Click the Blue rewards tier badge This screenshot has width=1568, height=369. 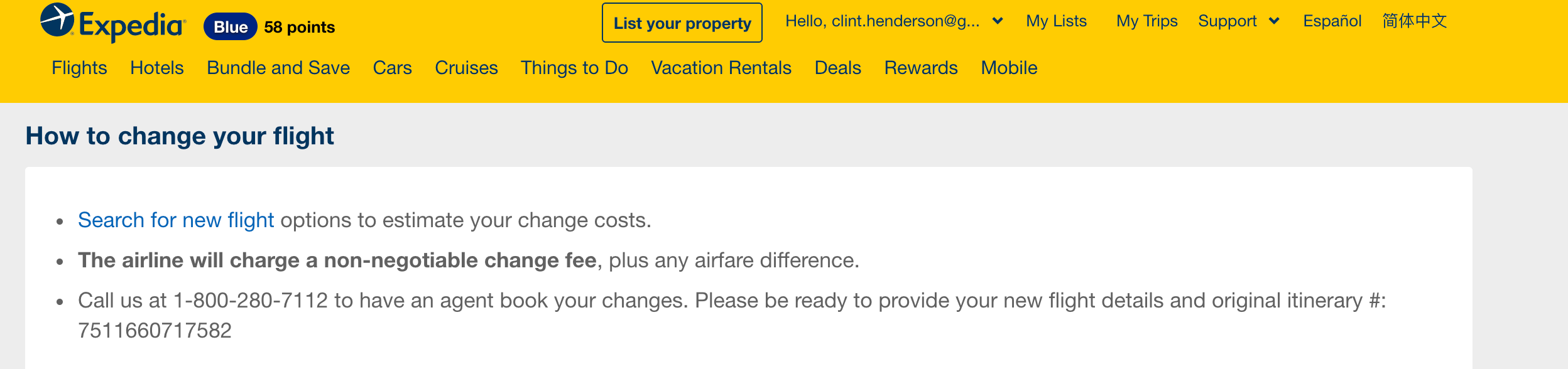click(231, 27)
